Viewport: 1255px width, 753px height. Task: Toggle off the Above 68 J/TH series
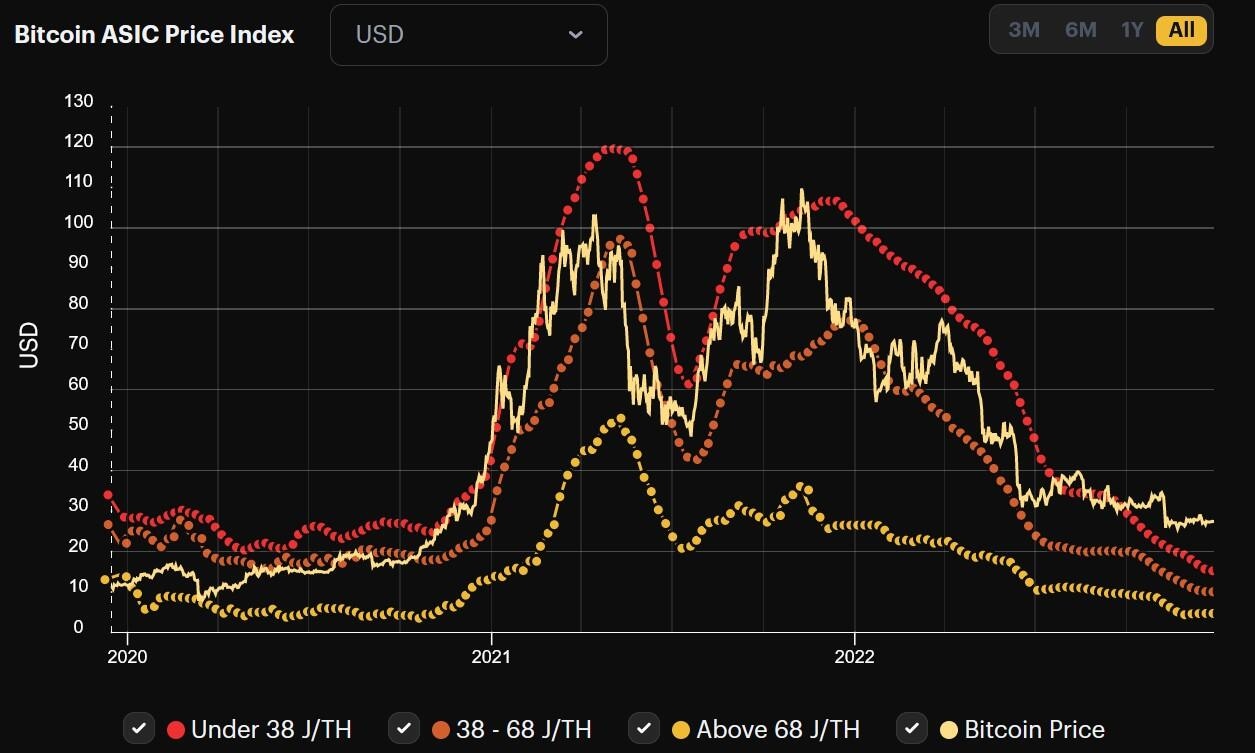pyautogui.click(x=645, y=729)
